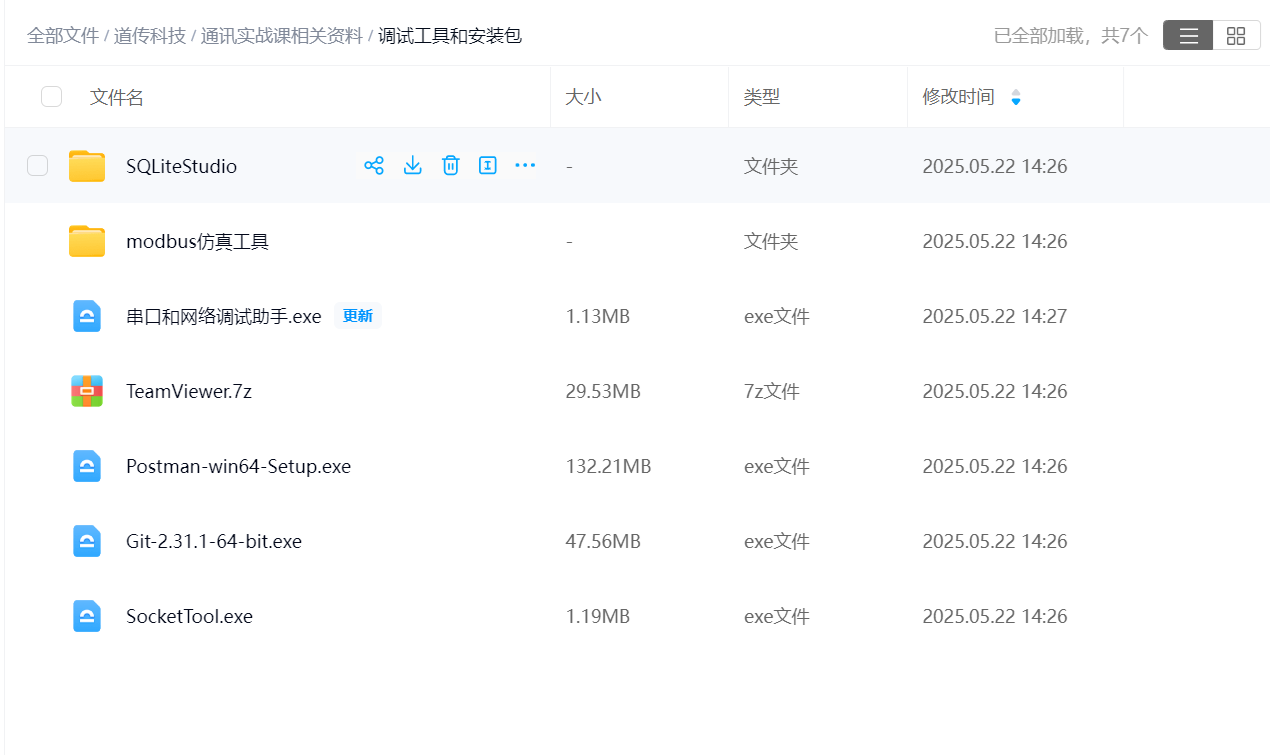
Task: Click the modbus仿真工具 folder icon
Action: click(87, 241)
